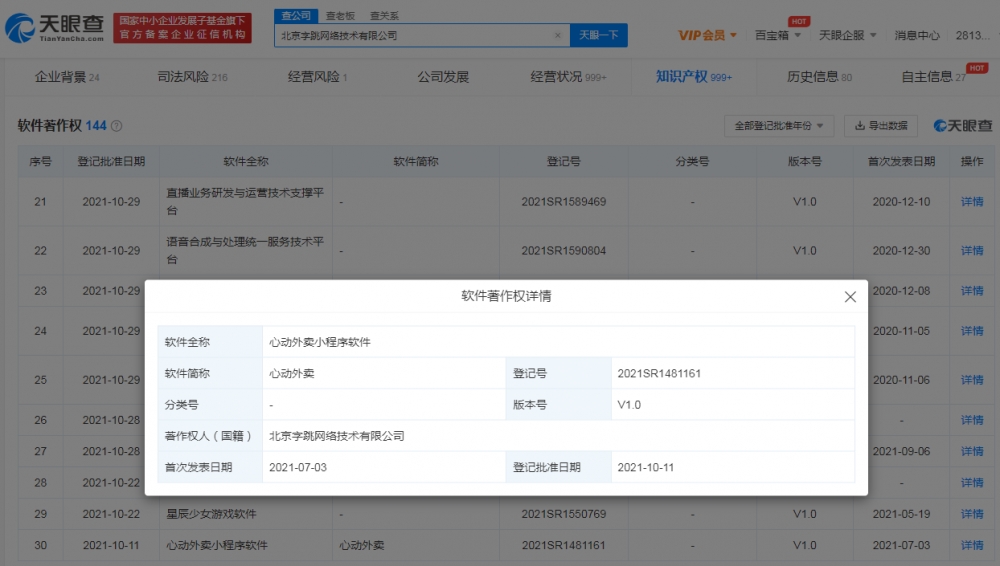Open 详情 for row 30
Viewport: 1000px width, 566px height.
click(972, 546)
